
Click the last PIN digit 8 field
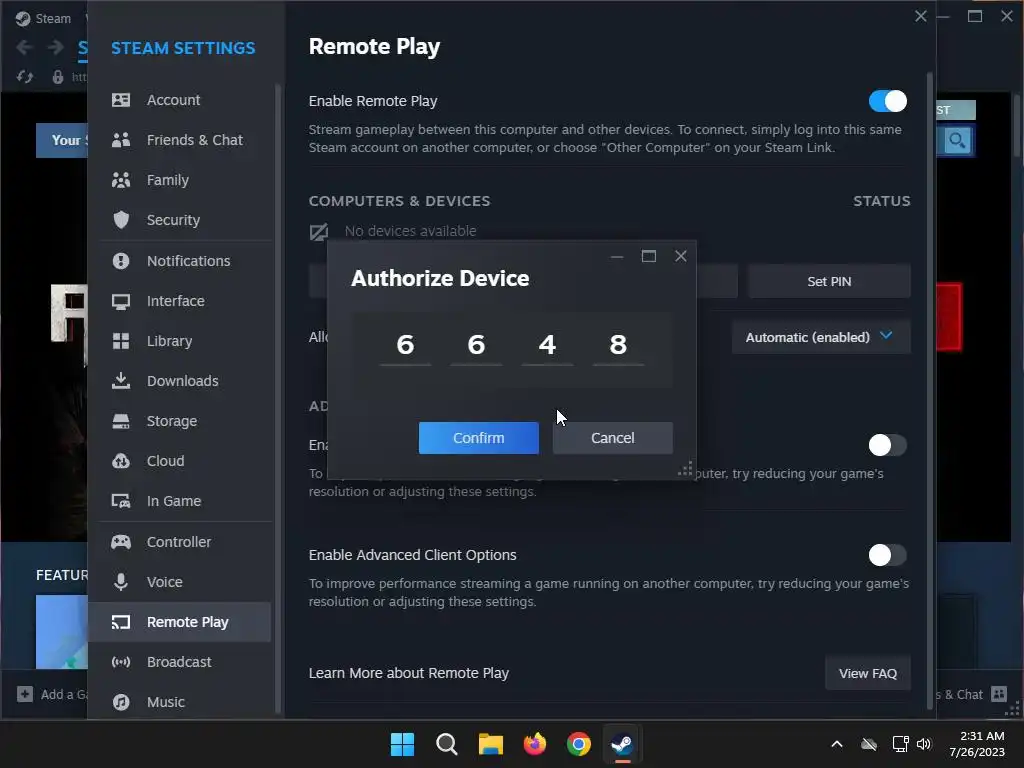(618, 345)
